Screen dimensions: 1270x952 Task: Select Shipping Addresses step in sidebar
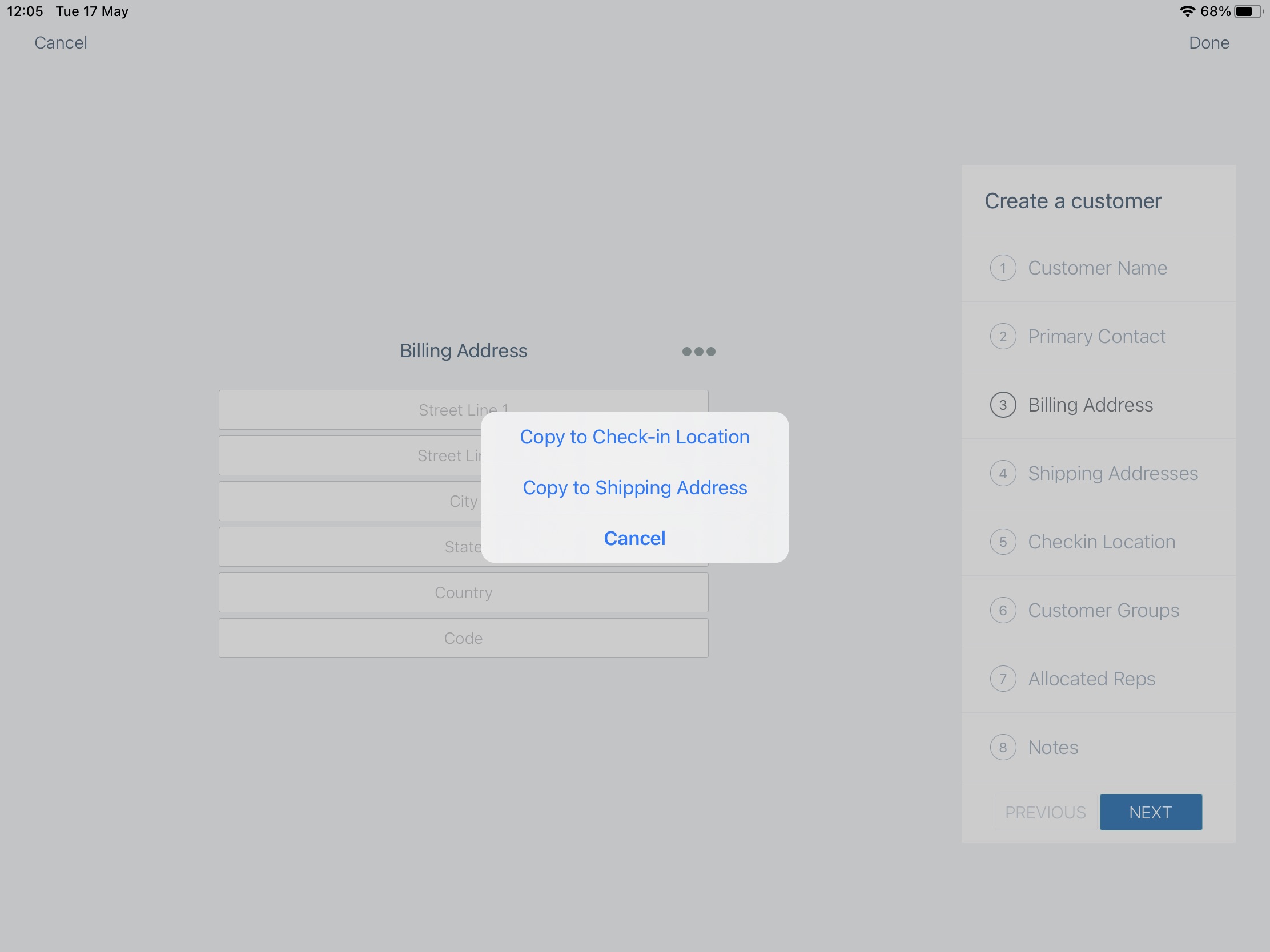point(1114,473)
